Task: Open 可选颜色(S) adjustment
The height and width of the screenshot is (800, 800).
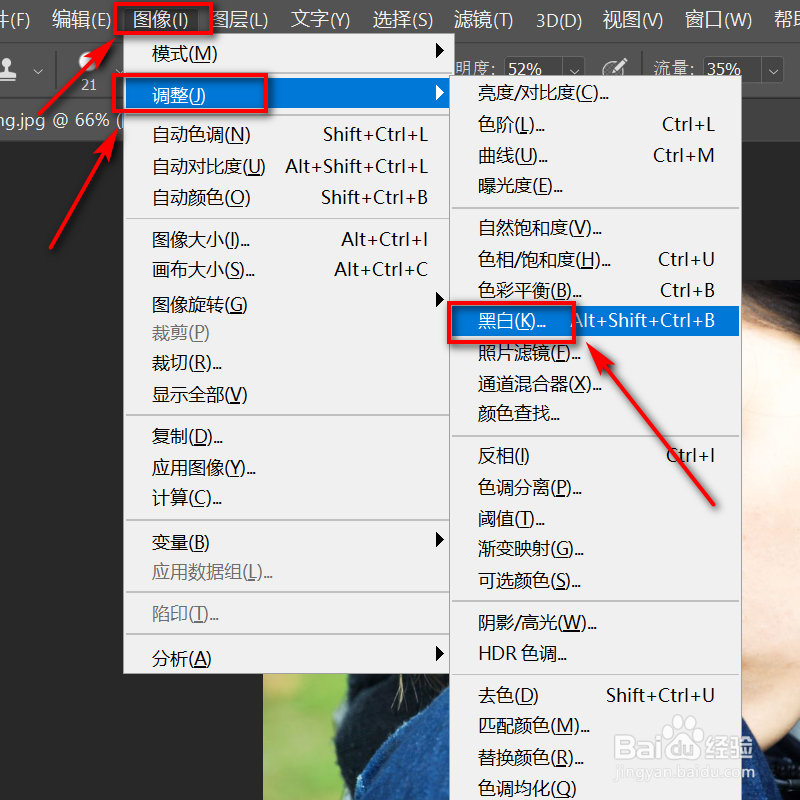Action: click(595, 581)
